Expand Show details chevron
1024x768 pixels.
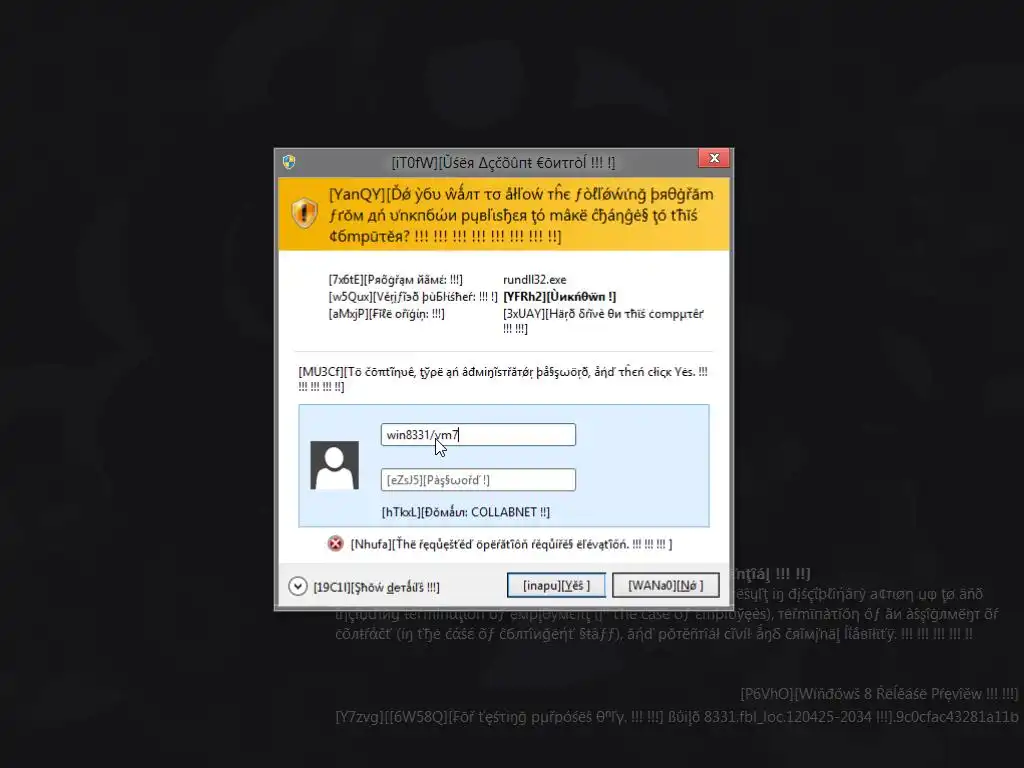click(x=298, y=586)
